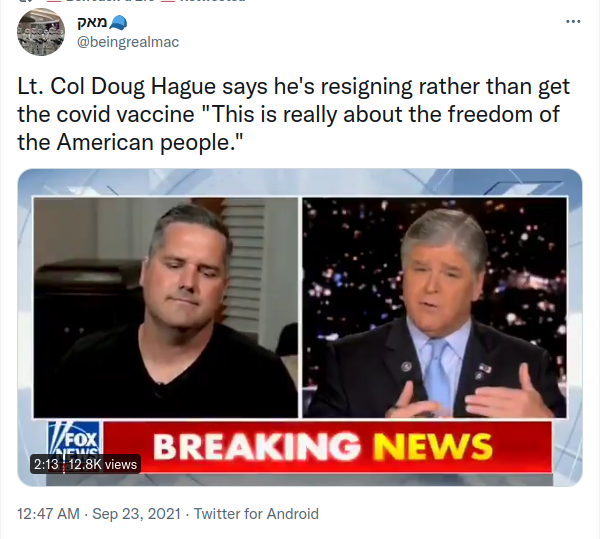The width and height of the screenshot is (611, 539).
Task: Click the round profile avatar picture
Action: point(41,32)
